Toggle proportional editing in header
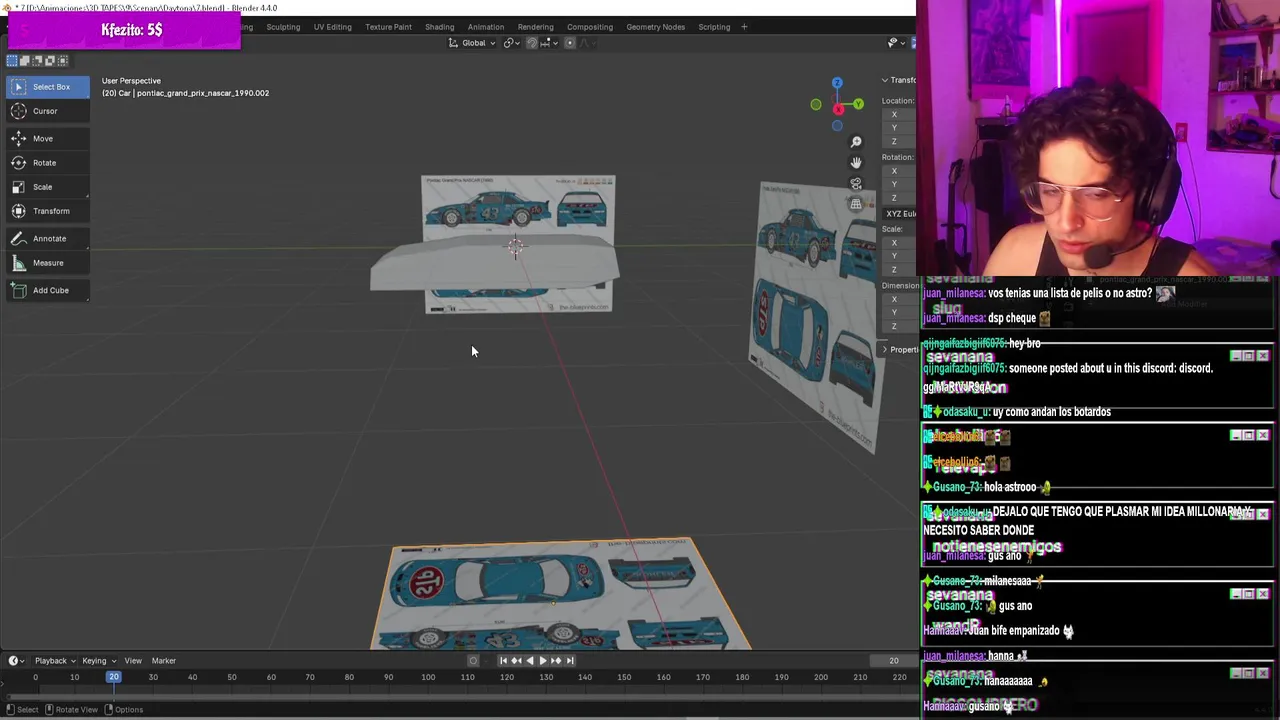 pyautogui.click(x=570, y=43)
